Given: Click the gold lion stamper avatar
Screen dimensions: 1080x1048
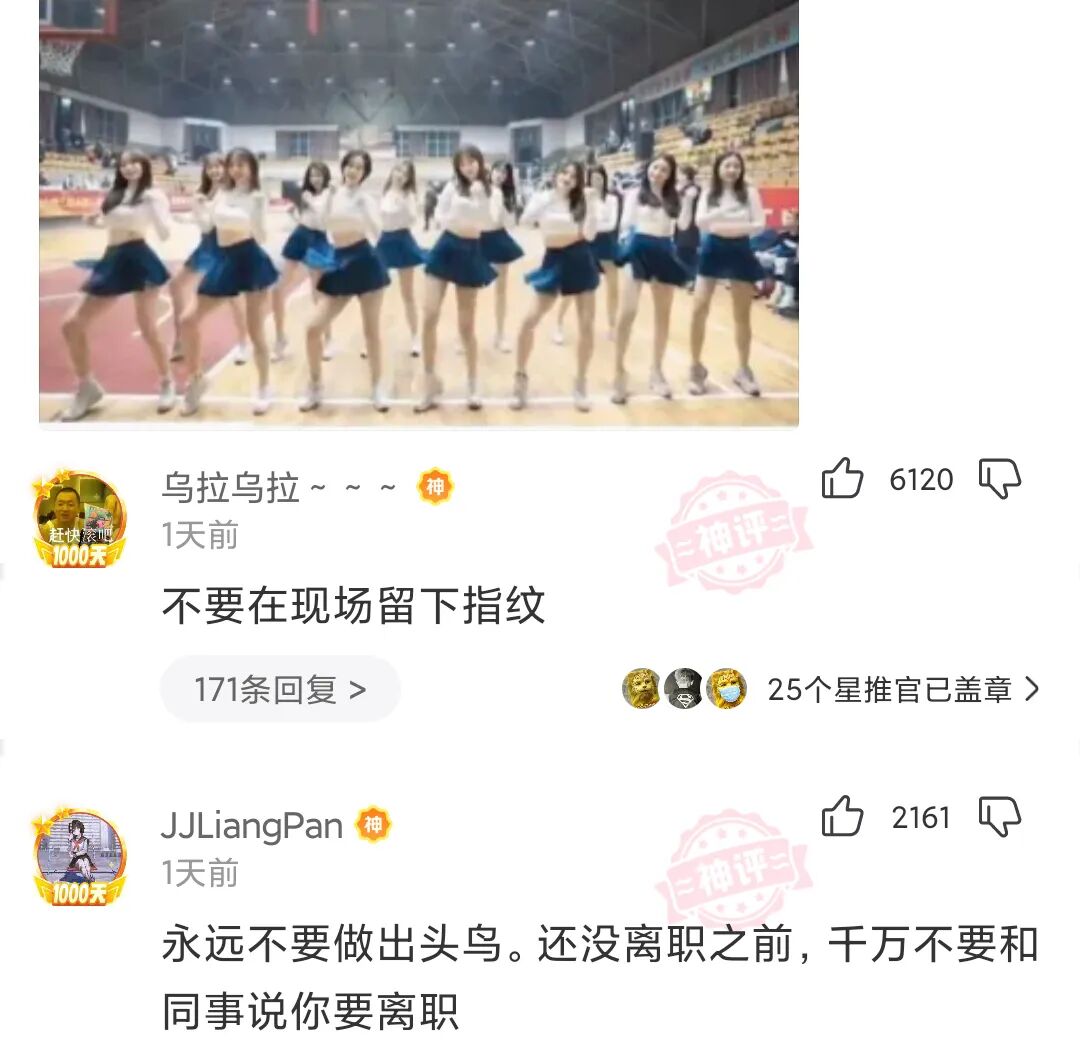Looking at the screenshot, I should [642, 689].
